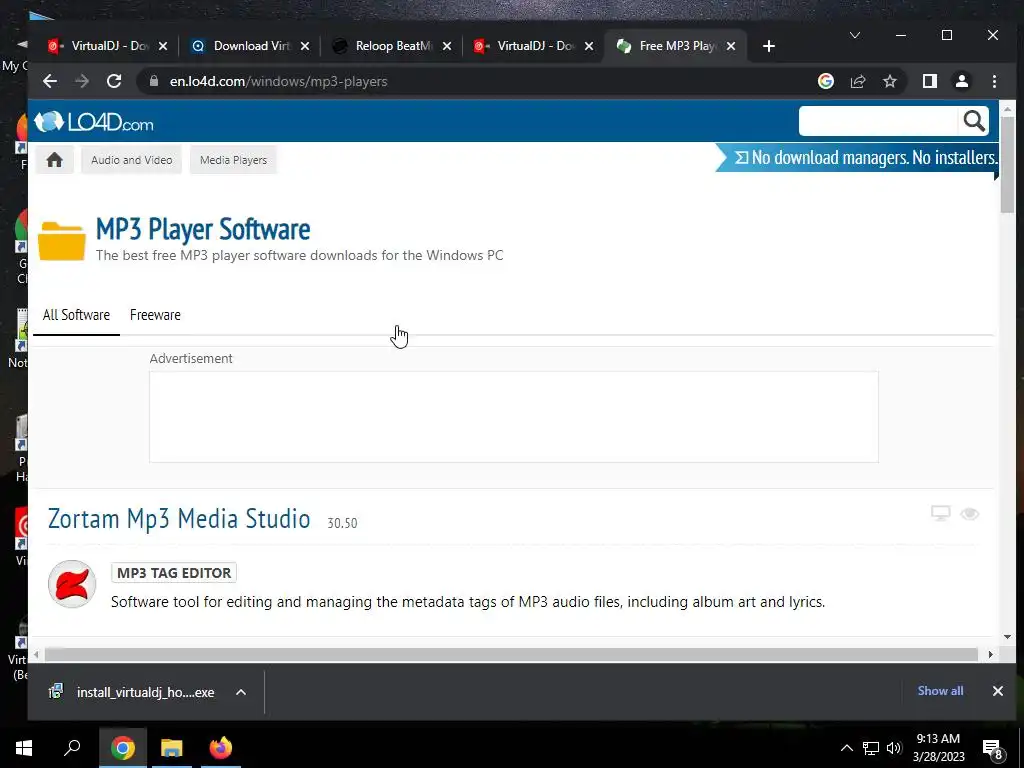Viewport: 1024px width, 768px height.
Task: Reload the current page
Action: pos(114,81)
